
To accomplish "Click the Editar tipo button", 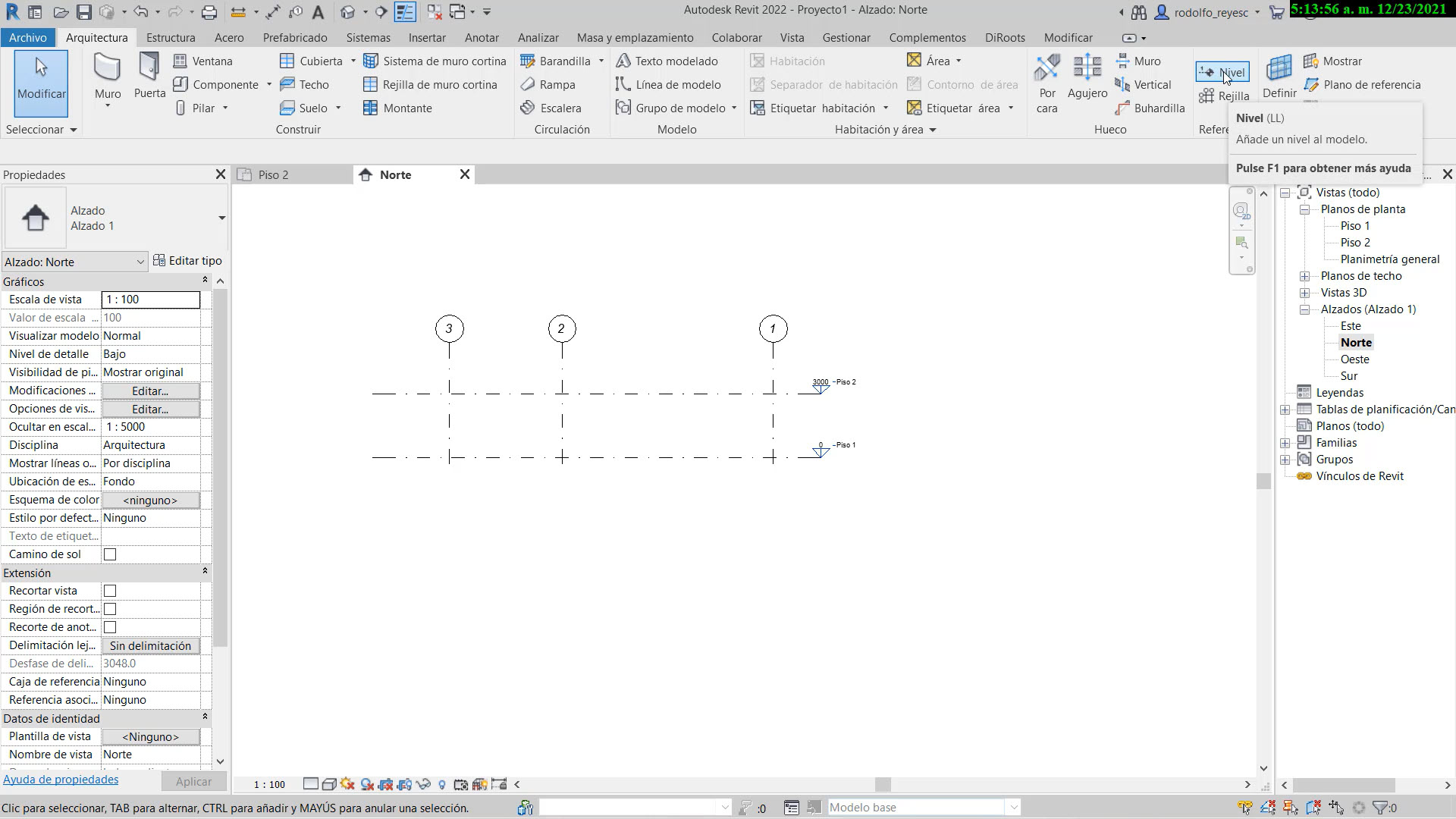I will pos(187,260).
